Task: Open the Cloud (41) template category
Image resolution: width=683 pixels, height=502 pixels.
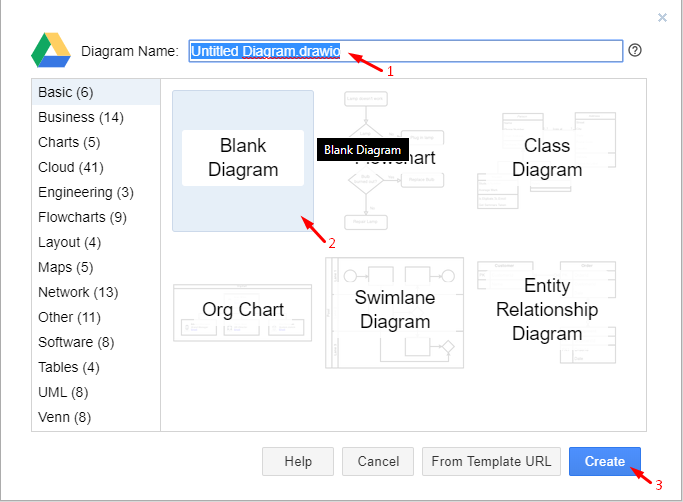Action: point(71,167)
